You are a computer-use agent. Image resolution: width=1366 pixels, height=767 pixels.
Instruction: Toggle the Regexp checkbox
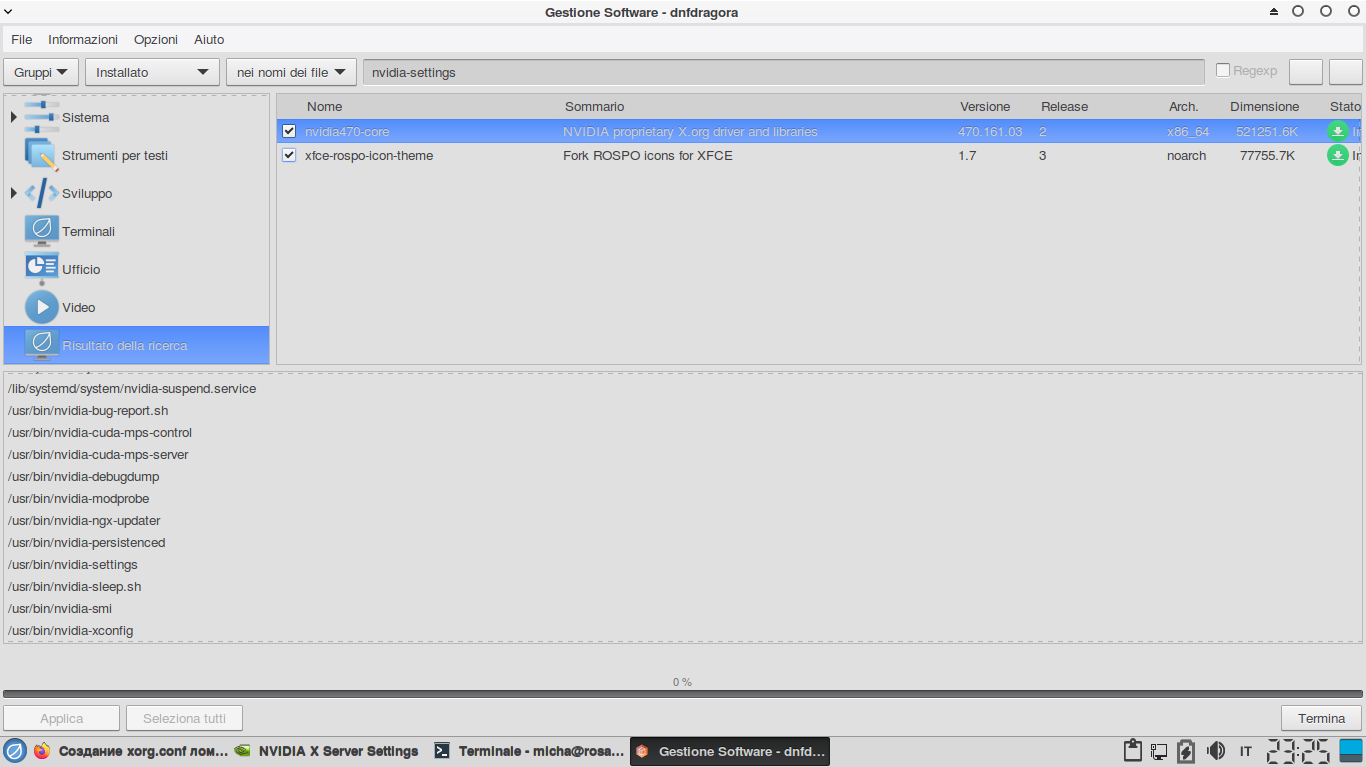[x=1222, y=70]
